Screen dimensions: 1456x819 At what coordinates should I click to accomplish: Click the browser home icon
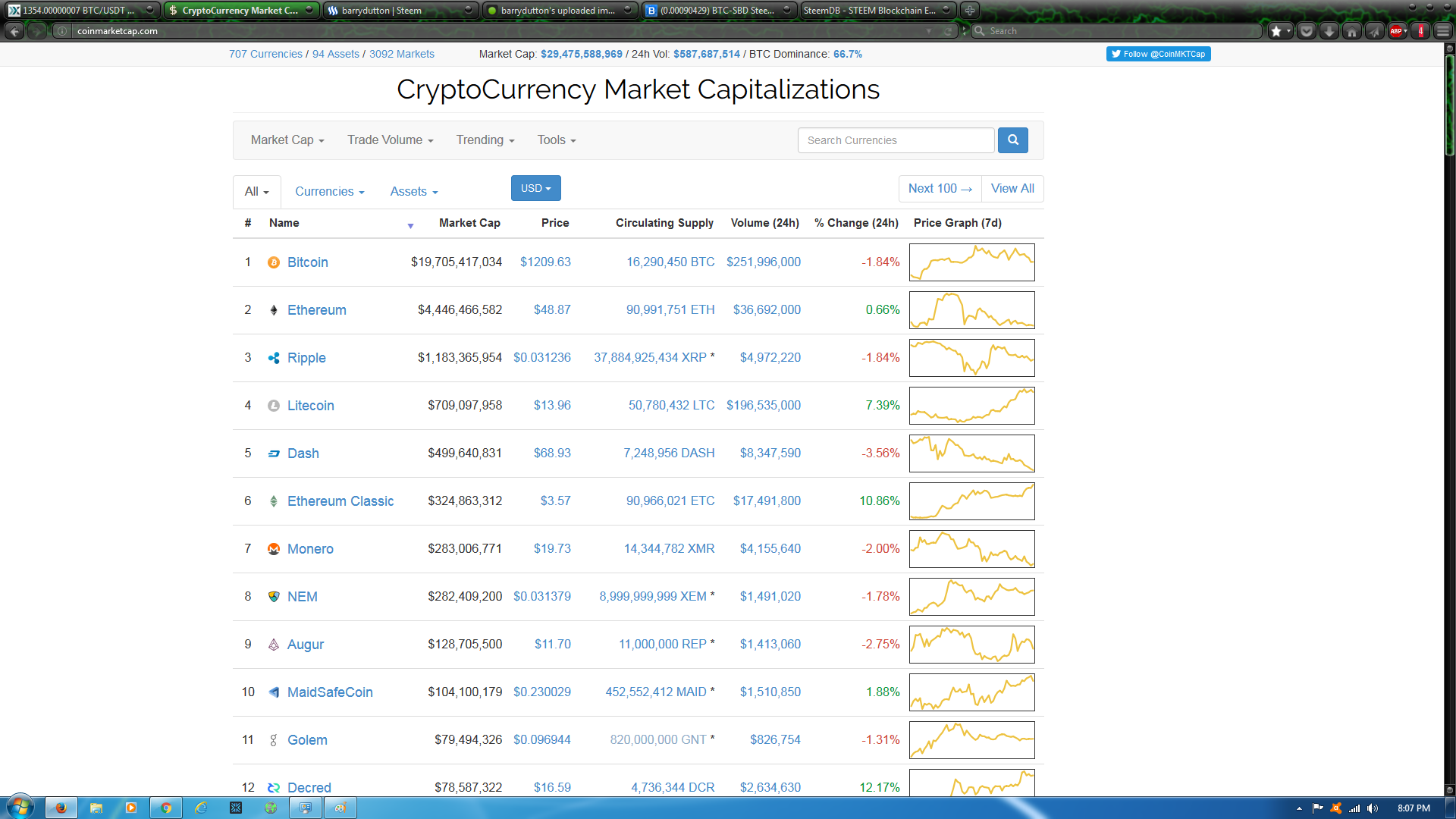1351,31
